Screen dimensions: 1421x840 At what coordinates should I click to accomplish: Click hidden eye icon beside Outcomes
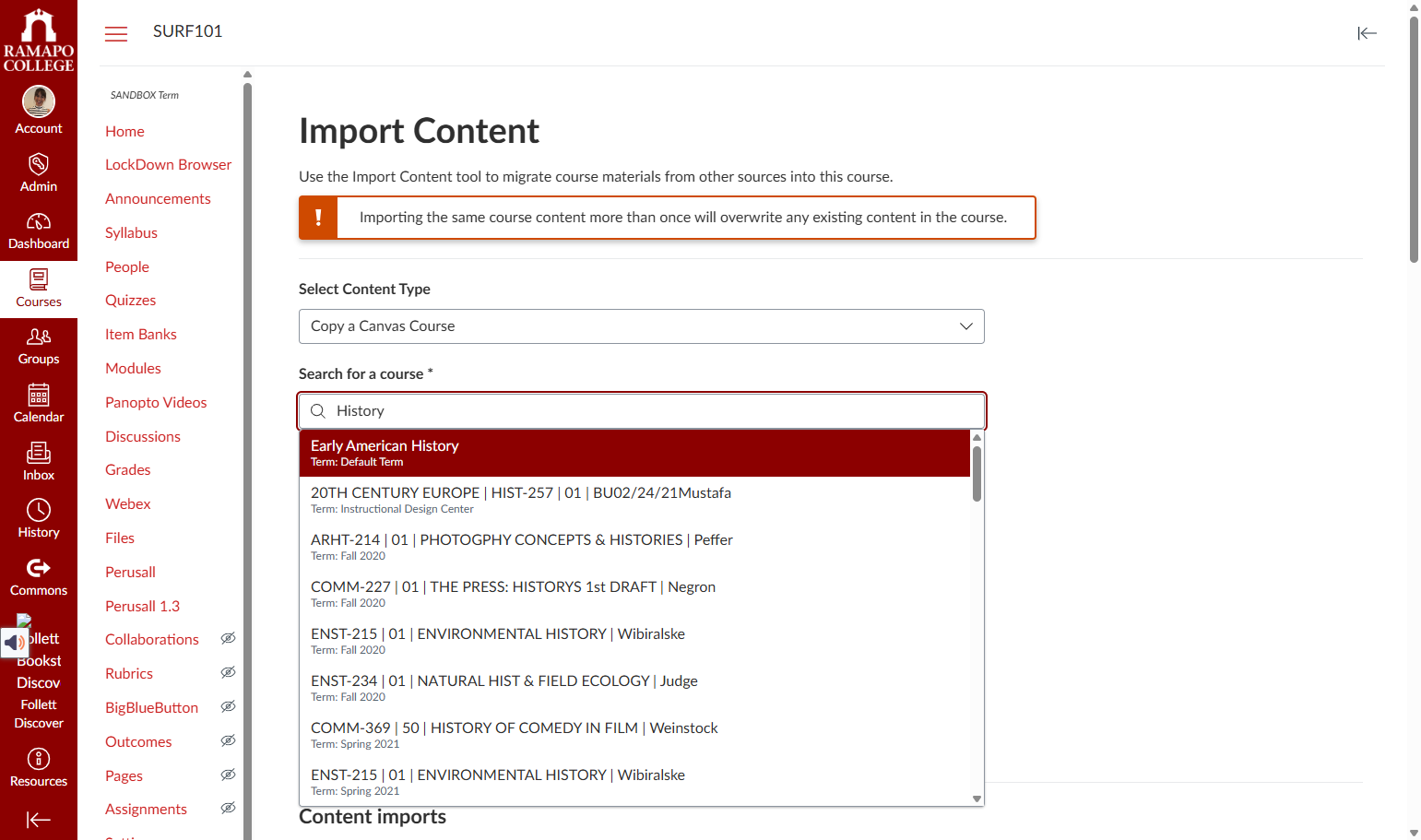click(228, 740)
